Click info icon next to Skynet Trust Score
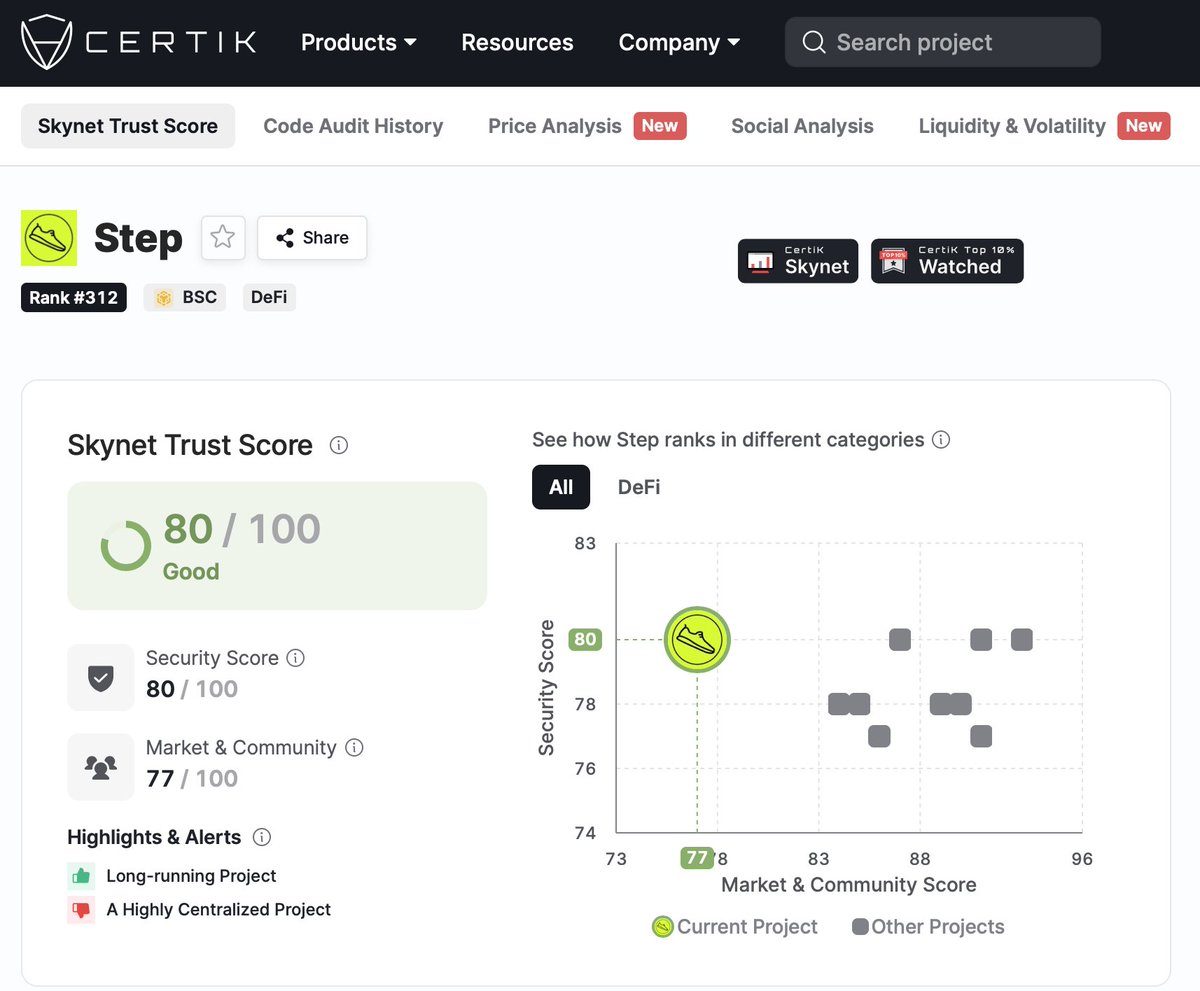 (339, 445)
